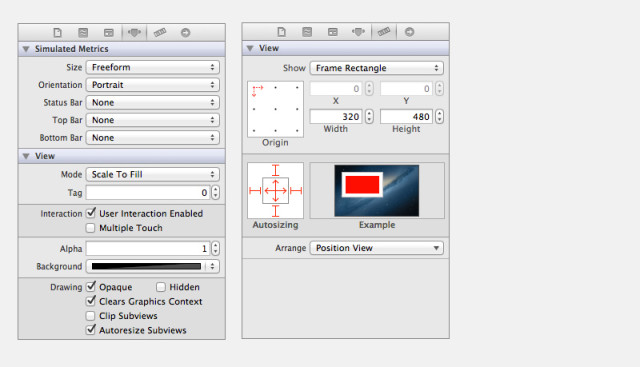
Task: Open Identity inspector in left panel
Action: [x=109, y=33]
